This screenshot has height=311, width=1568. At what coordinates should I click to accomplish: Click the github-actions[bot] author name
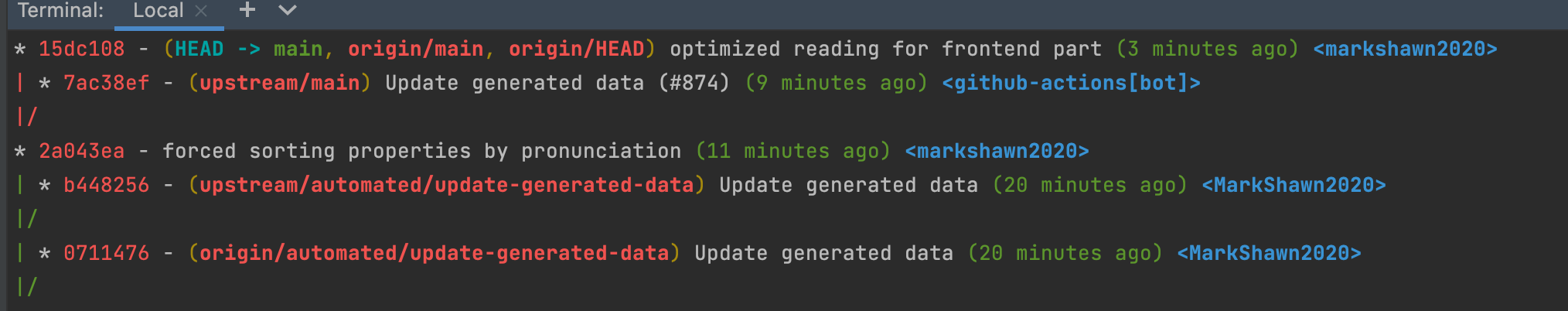(x=1071, y=83)
